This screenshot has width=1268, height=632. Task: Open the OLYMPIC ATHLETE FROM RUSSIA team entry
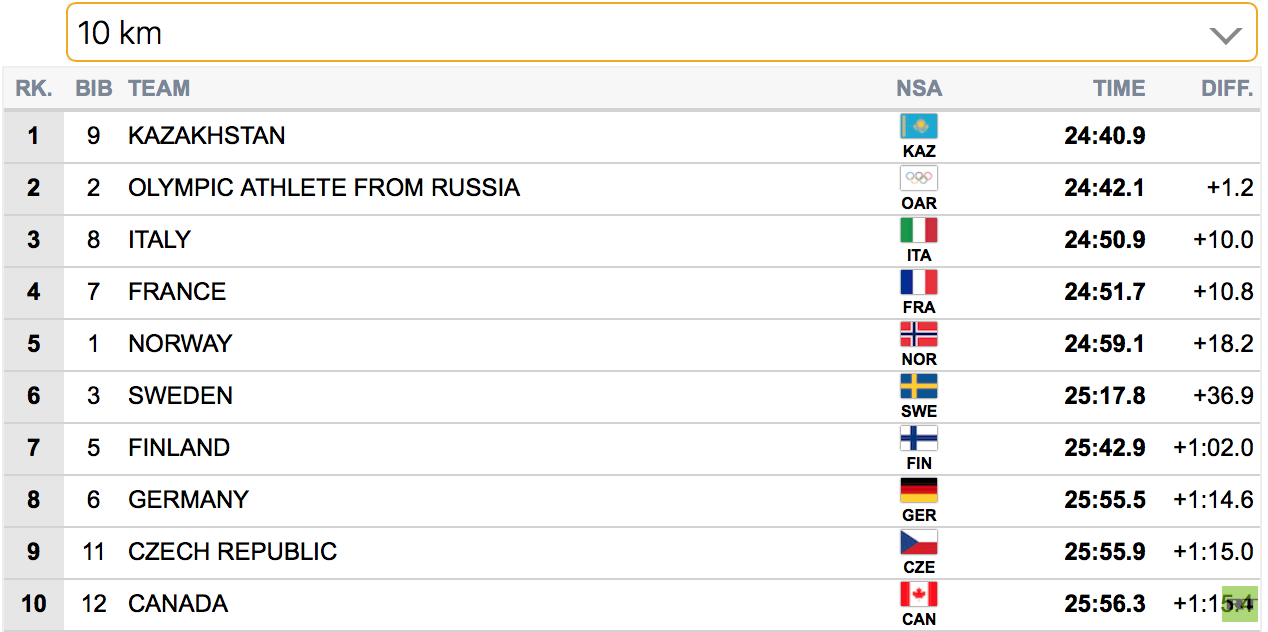click(x=324, y=188)
